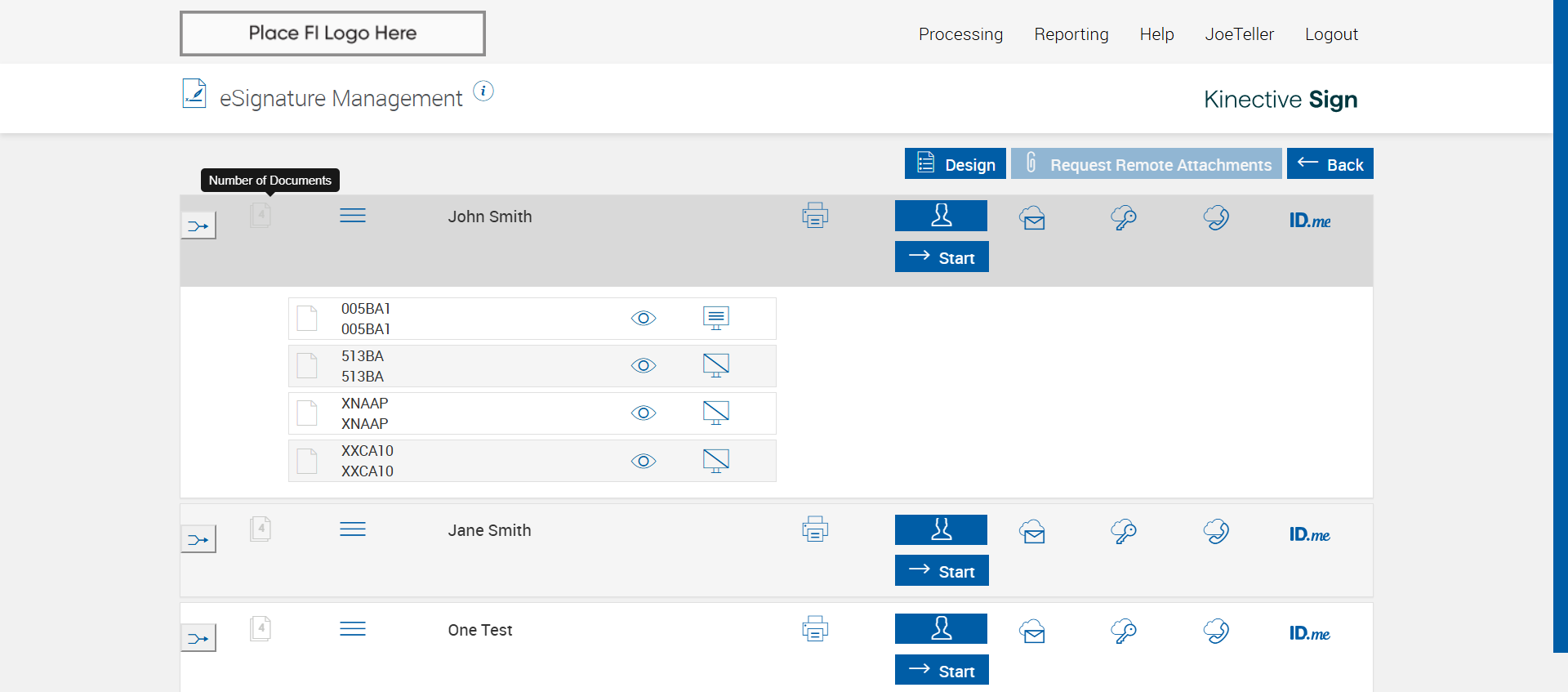
Task: Click the print icon for John Smith
Action: [x=815, y=216]
